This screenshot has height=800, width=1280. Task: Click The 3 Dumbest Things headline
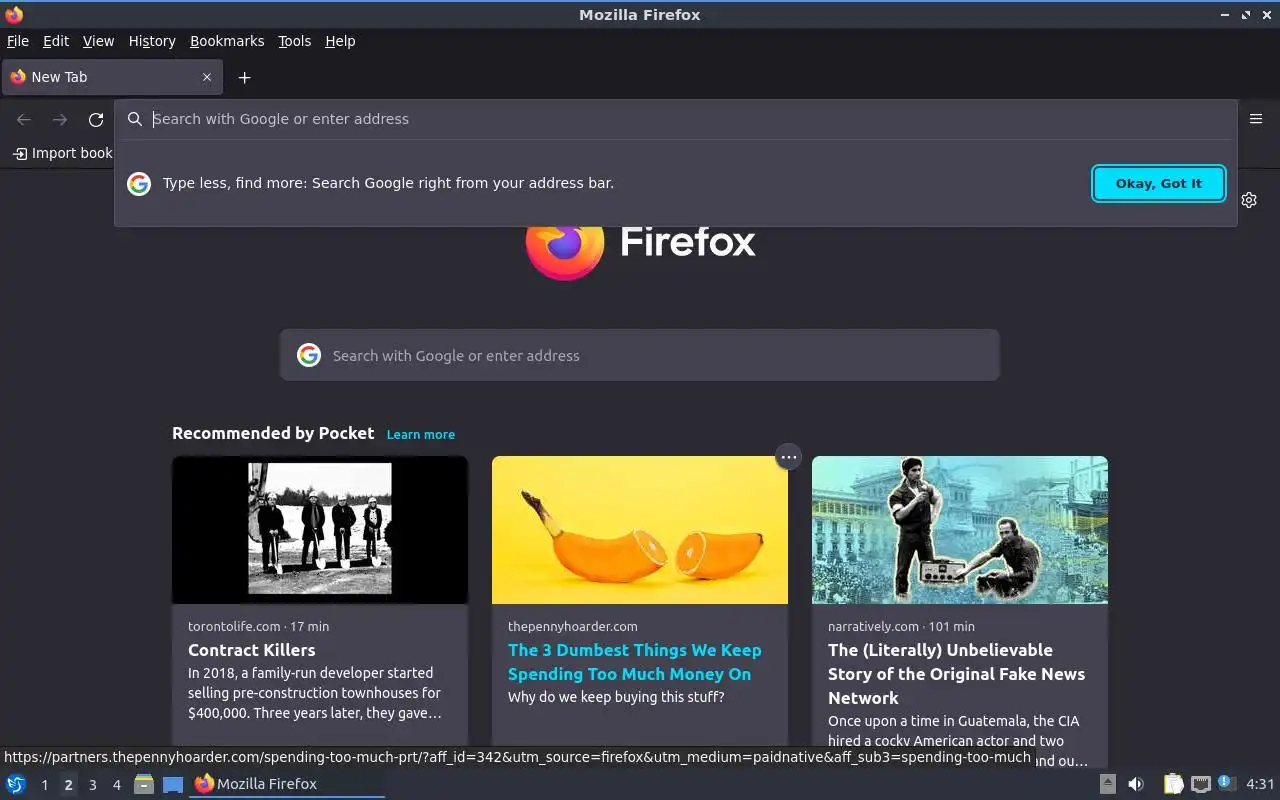635,662
